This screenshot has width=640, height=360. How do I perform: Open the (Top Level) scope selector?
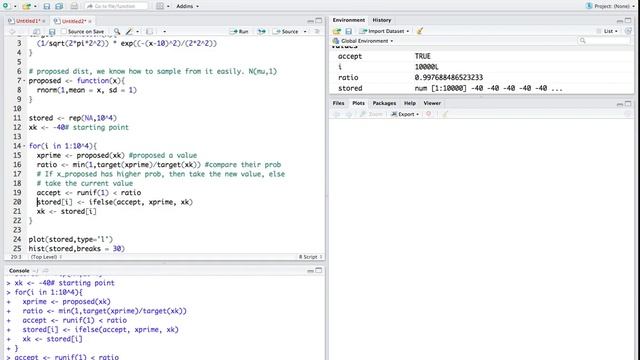(46, 257)
